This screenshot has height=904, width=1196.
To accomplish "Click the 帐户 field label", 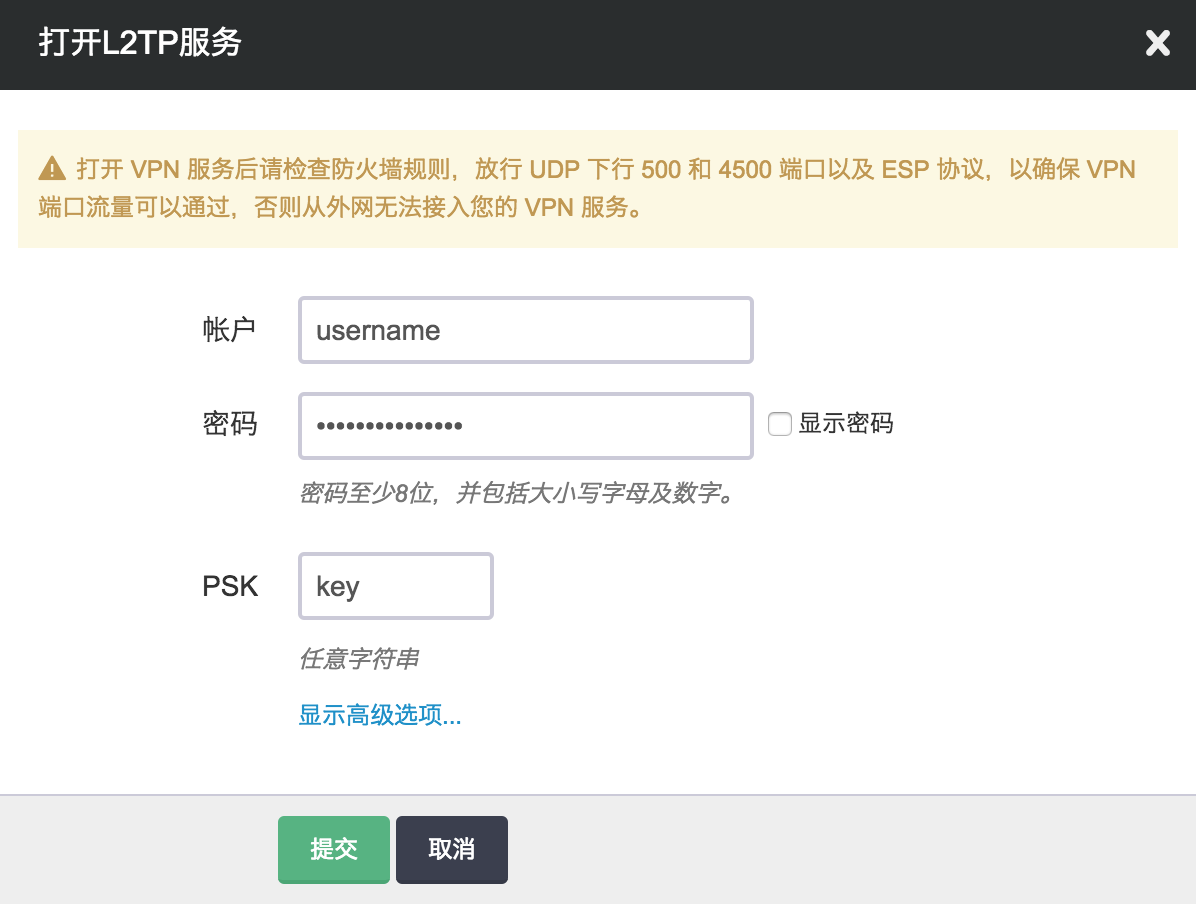I will point(229,329).
